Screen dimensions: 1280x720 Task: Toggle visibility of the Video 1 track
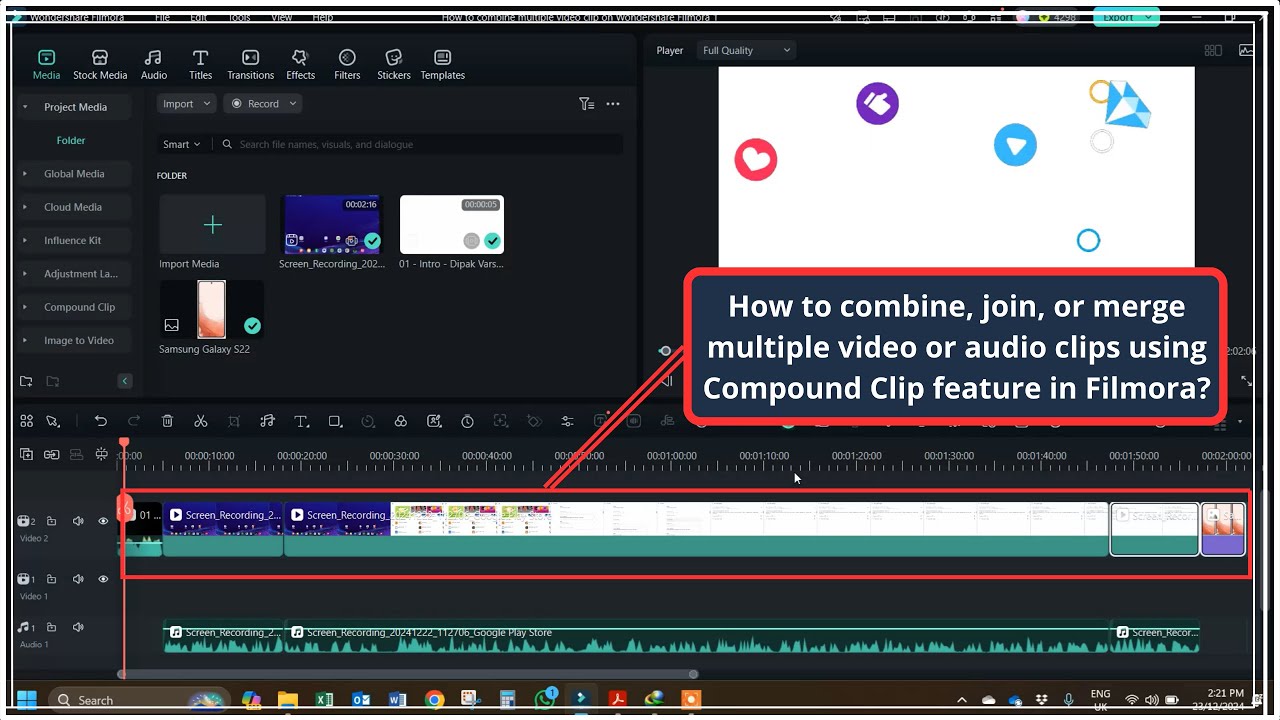103,579
